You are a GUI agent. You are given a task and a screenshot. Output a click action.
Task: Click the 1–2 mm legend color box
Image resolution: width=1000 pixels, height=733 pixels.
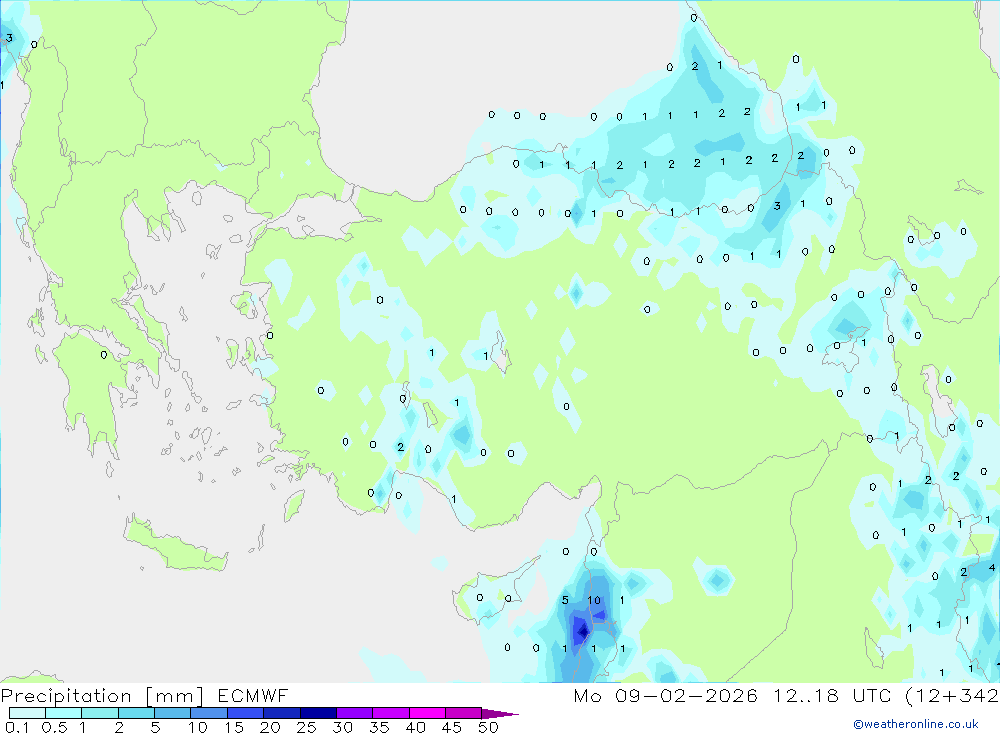(100, 713)
